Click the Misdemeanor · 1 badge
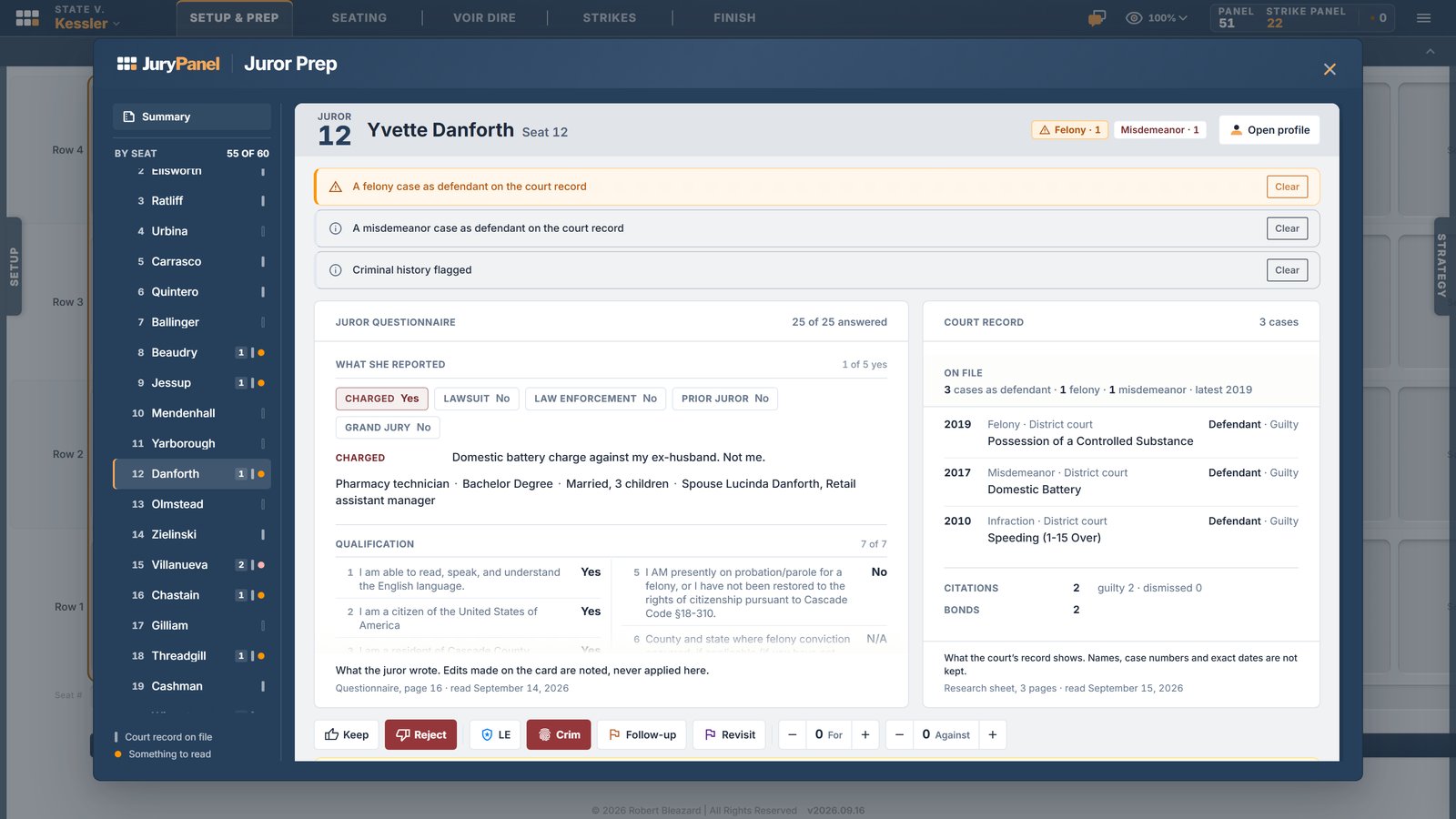The width and height of the screenshot is (1456, 819). point(1159,130)
